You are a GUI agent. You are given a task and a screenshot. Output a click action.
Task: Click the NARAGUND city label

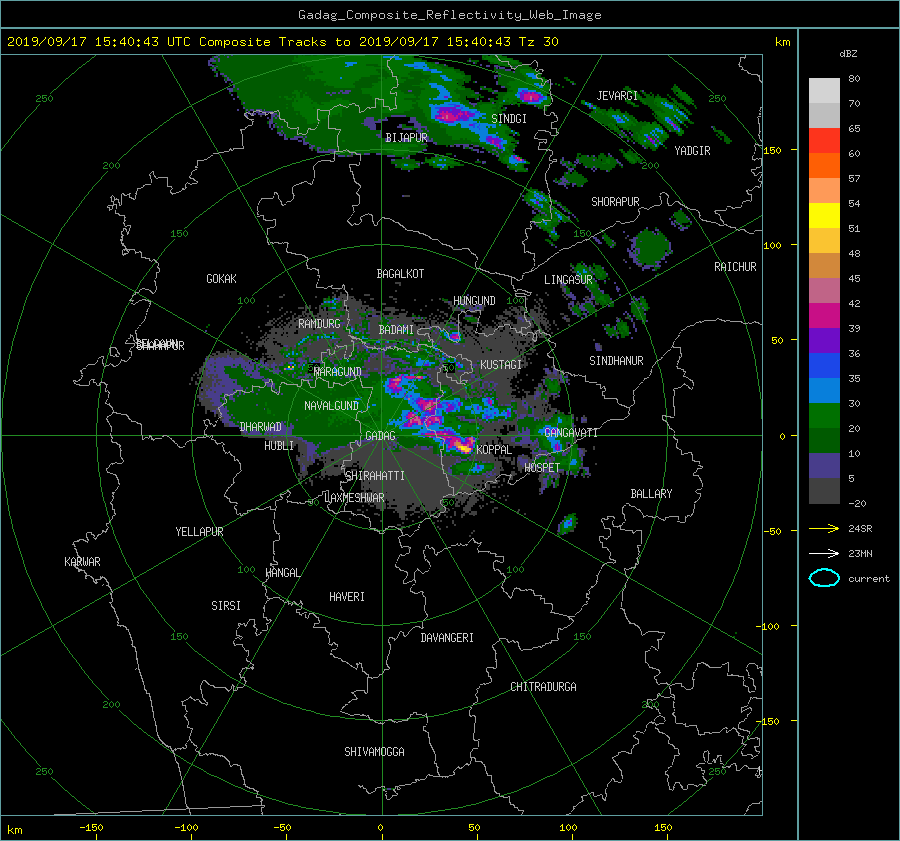pos(338,372)
